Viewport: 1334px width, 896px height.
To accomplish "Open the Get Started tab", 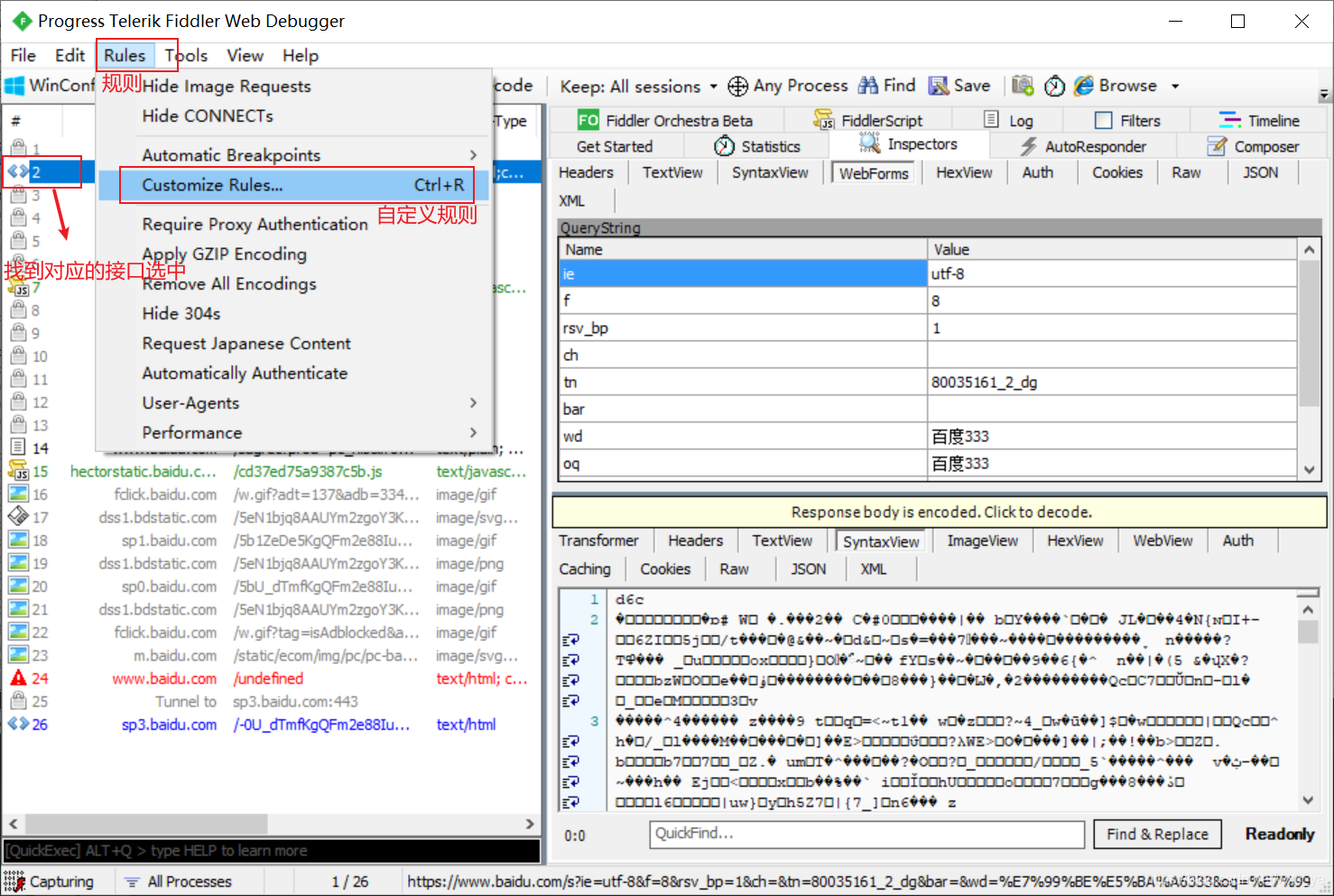I will click(615, 146).
